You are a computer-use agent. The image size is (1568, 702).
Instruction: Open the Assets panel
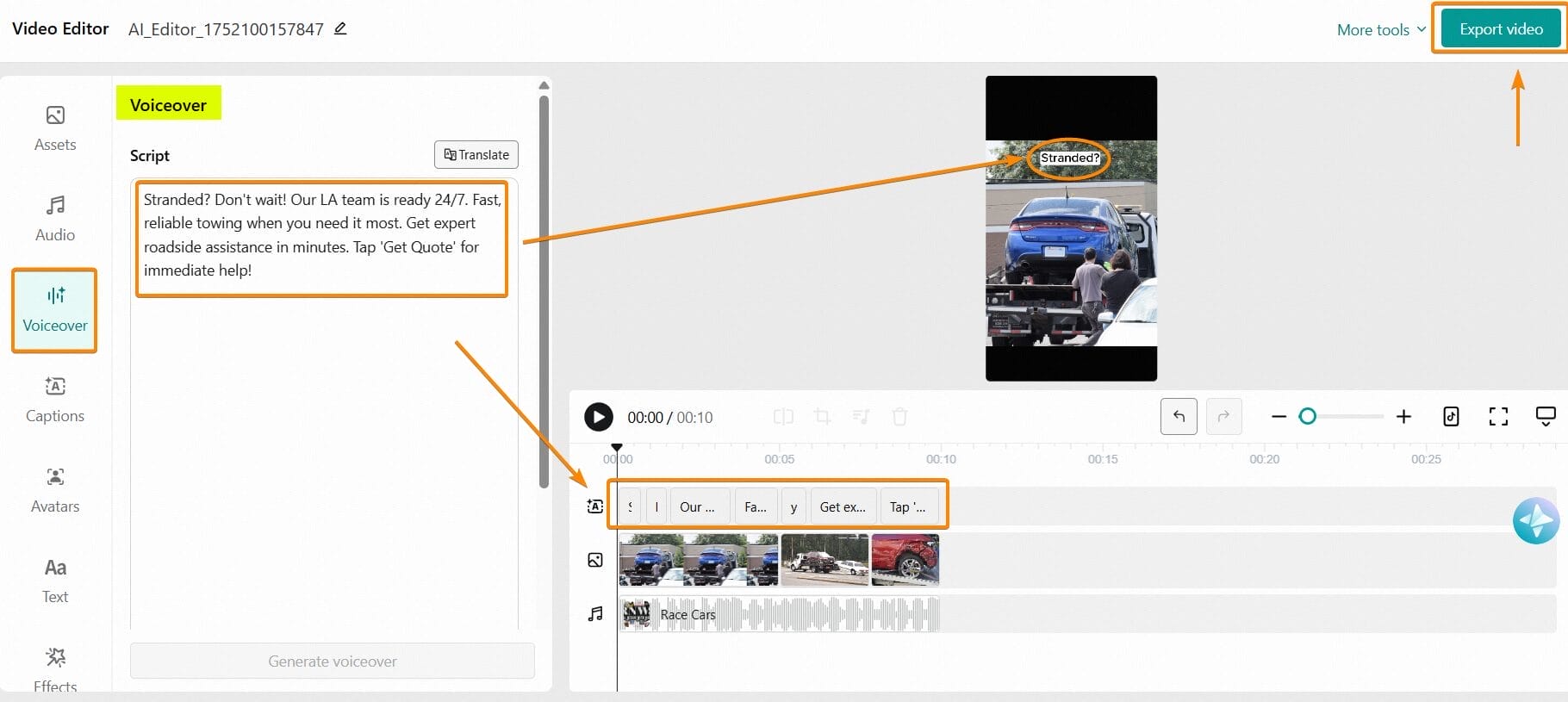55,127
